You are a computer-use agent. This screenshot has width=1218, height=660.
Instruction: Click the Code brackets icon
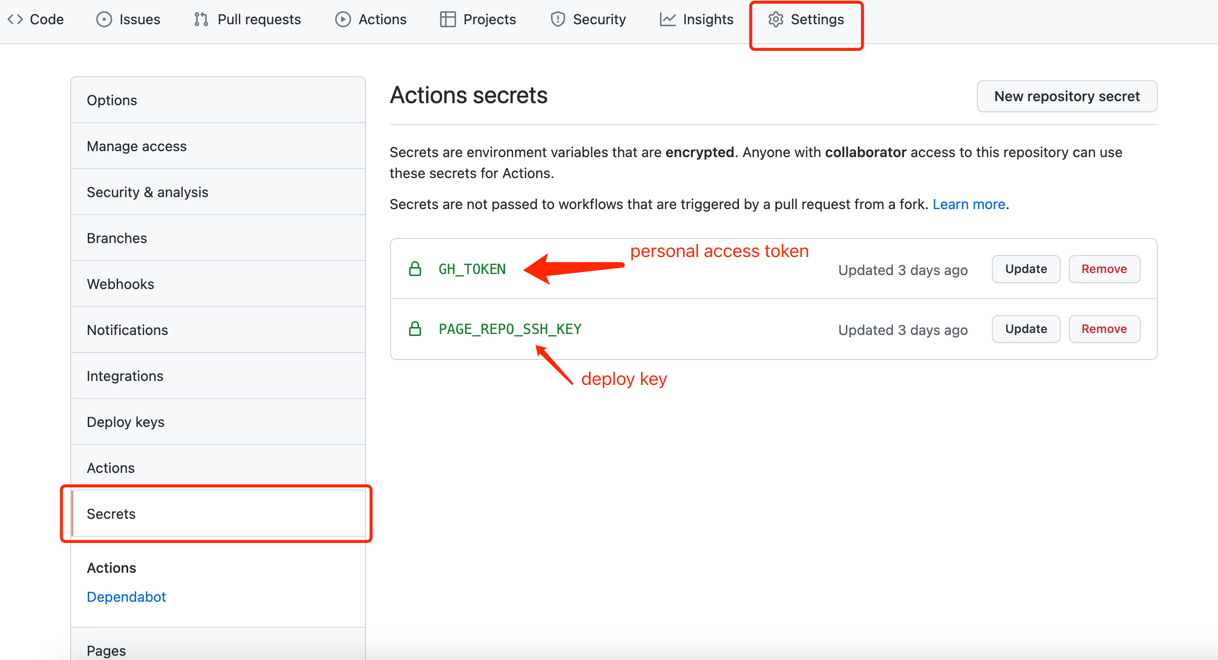pos(15,20)
